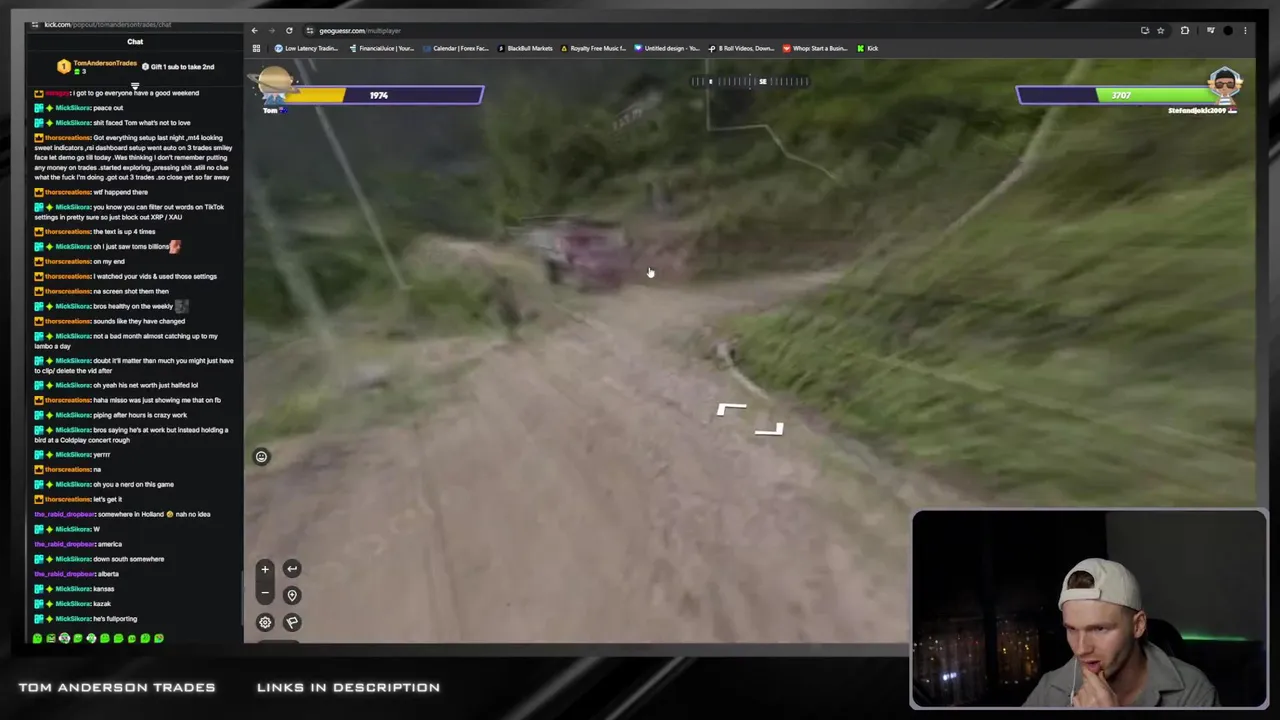
Task: Click TomAndersonTrades leaderboard name
Action: (x=105, y=63)
